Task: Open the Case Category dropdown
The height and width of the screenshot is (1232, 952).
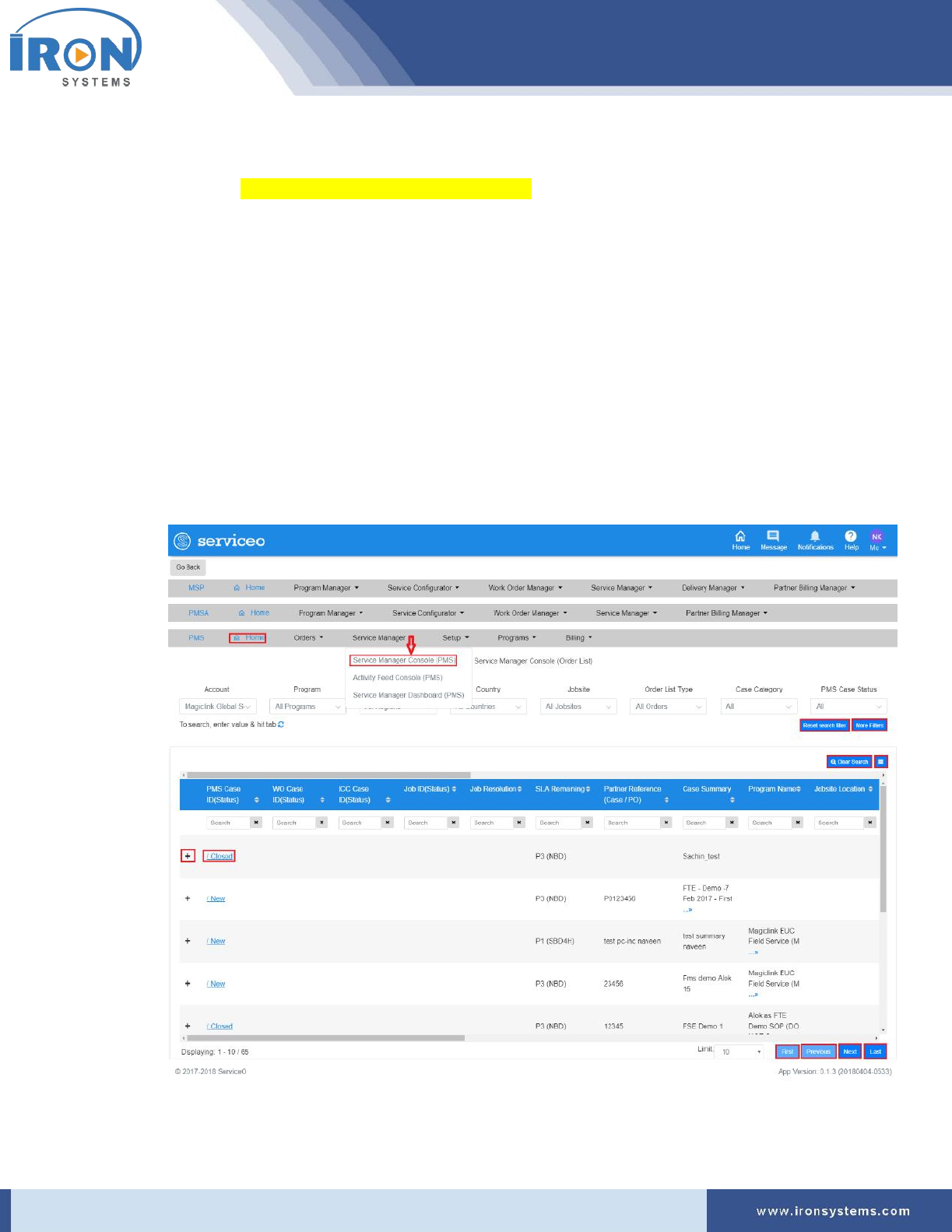Action: 759,707
